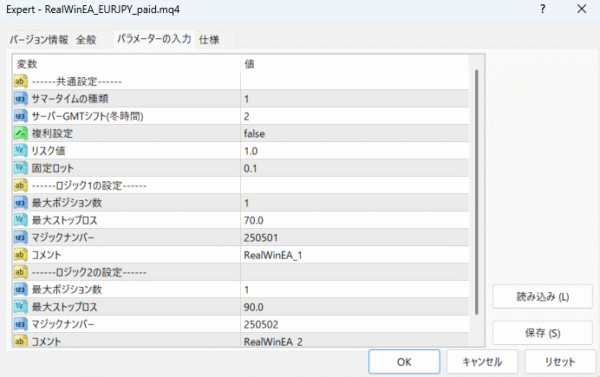The width and height of the screenshot is (600, 377).
Task: Open the バージョン情報 tab
Action: [x=39, y=39]
